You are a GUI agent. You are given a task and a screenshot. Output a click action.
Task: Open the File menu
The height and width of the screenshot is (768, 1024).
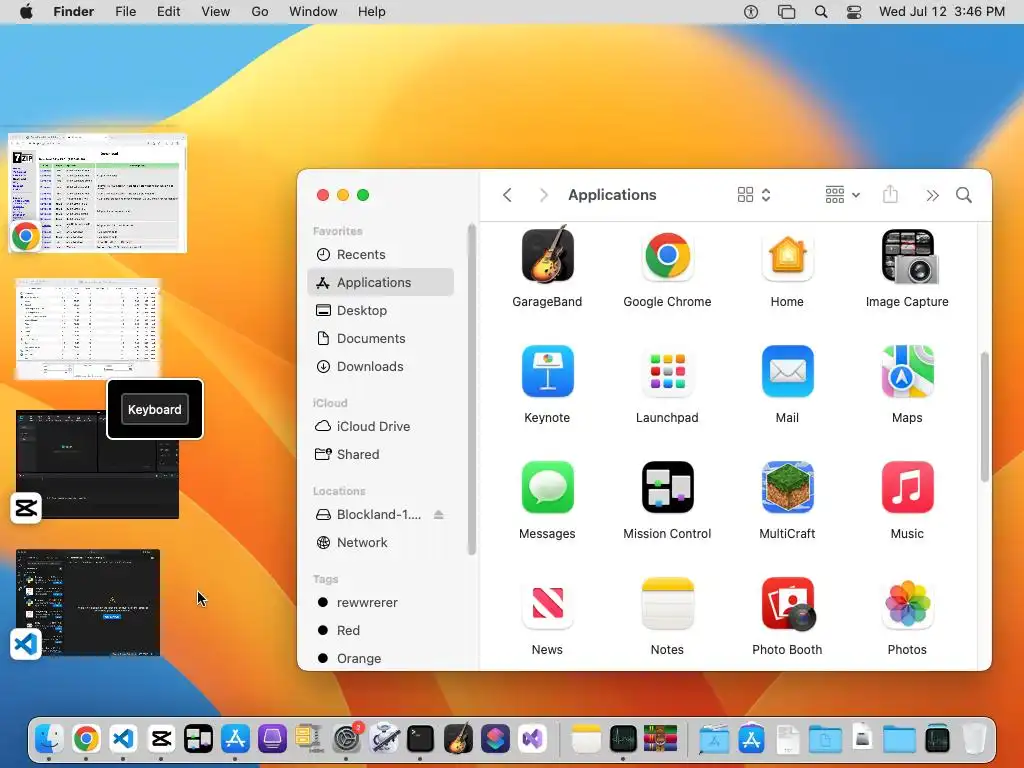pos(125,12)
